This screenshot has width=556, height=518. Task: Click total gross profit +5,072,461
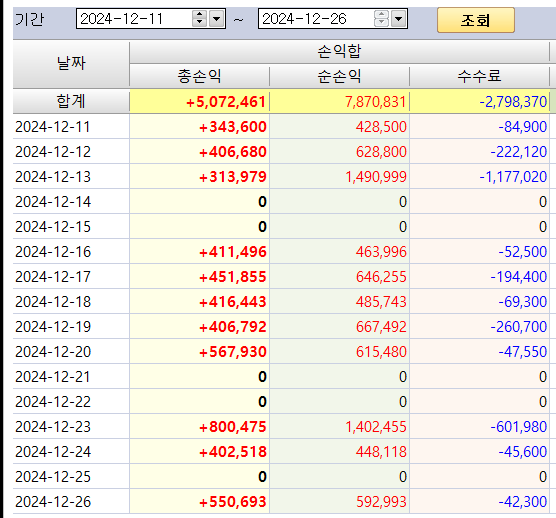click(x=200, y=102)
